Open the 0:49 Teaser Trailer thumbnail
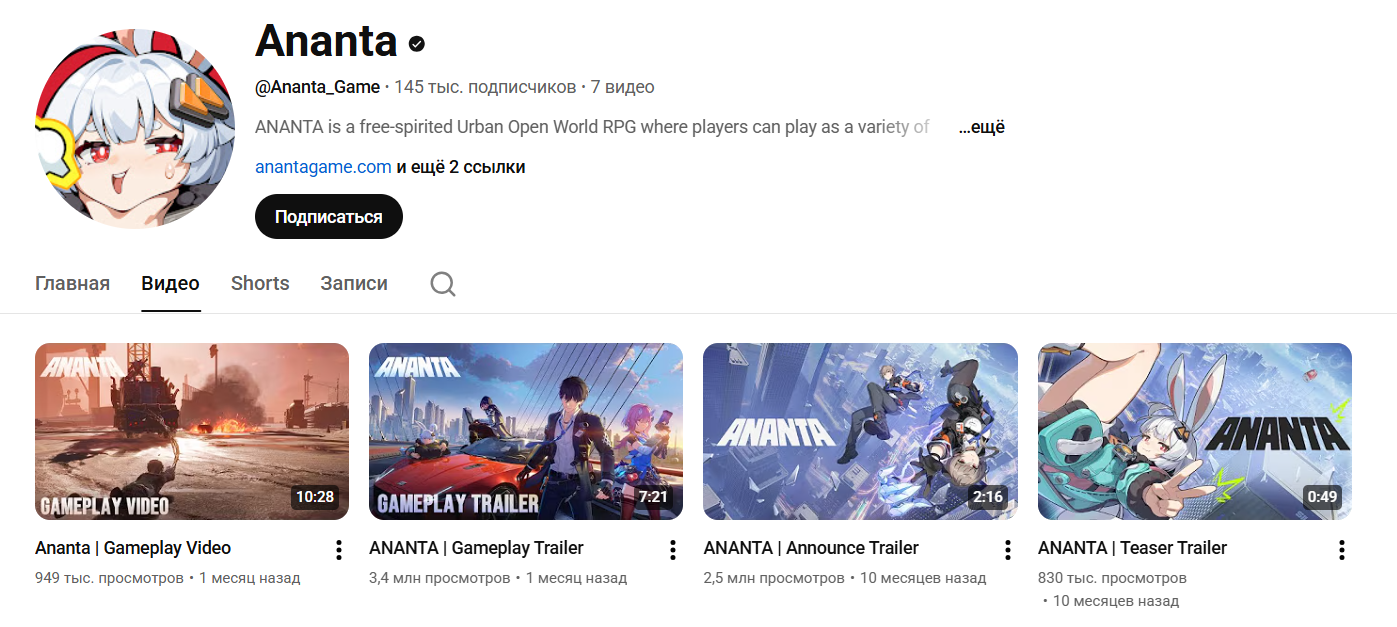 [x=1195, y=431]
